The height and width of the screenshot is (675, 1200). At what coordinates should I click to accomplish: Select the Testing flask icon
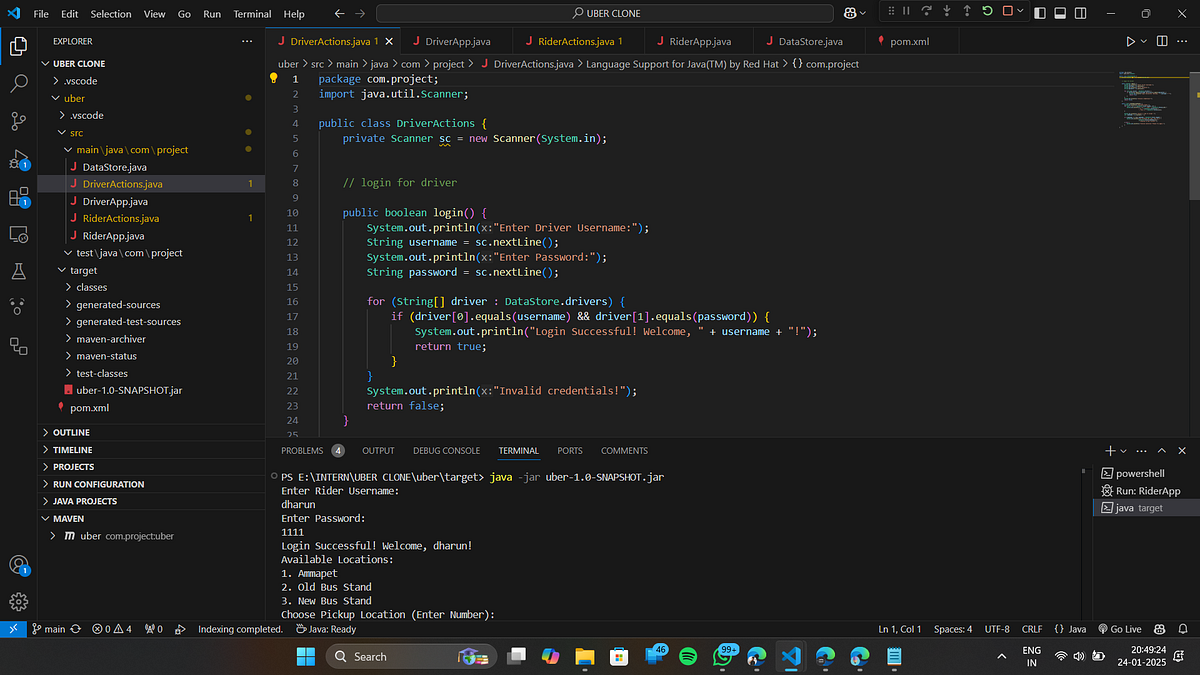[x=19, y=271]
